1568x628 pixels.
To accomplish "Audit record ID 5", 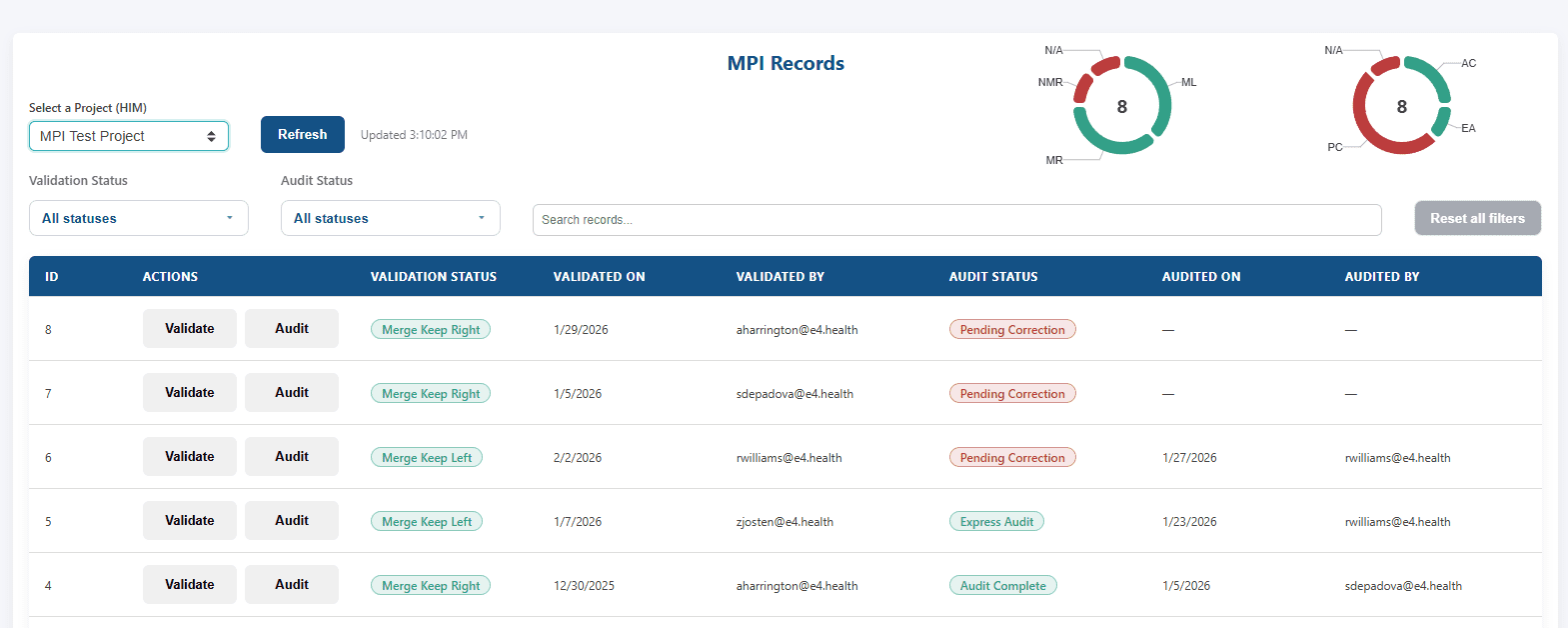I will pos(292,520).
